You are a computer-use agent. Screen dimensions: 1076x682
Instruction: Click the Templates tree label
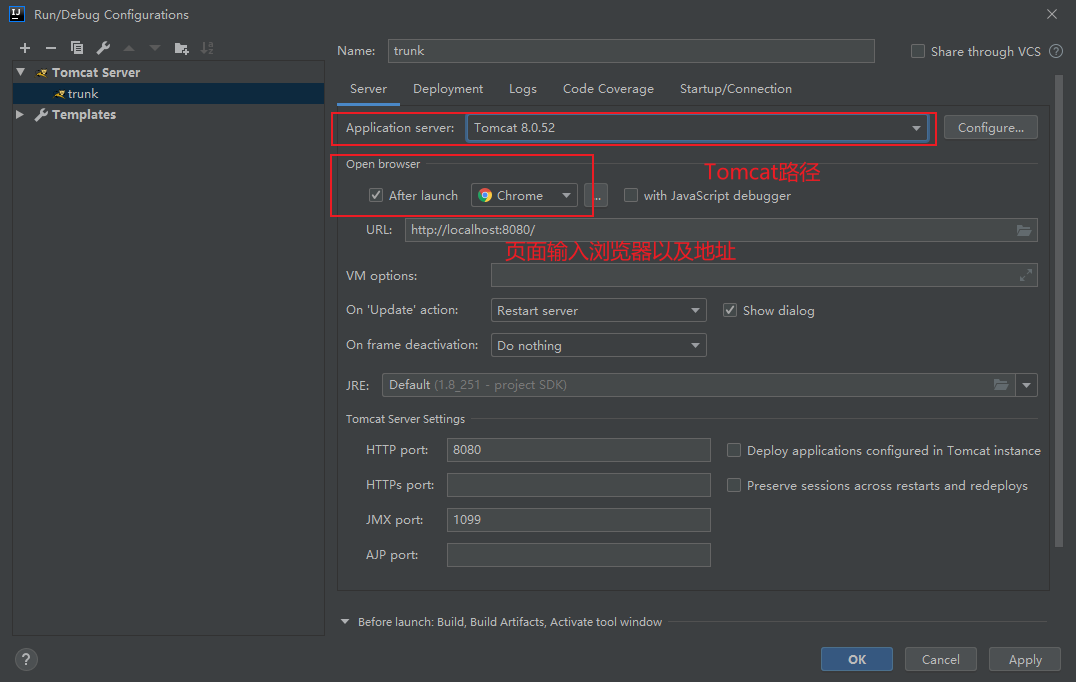pyautogui.click(x=84, y=115)
